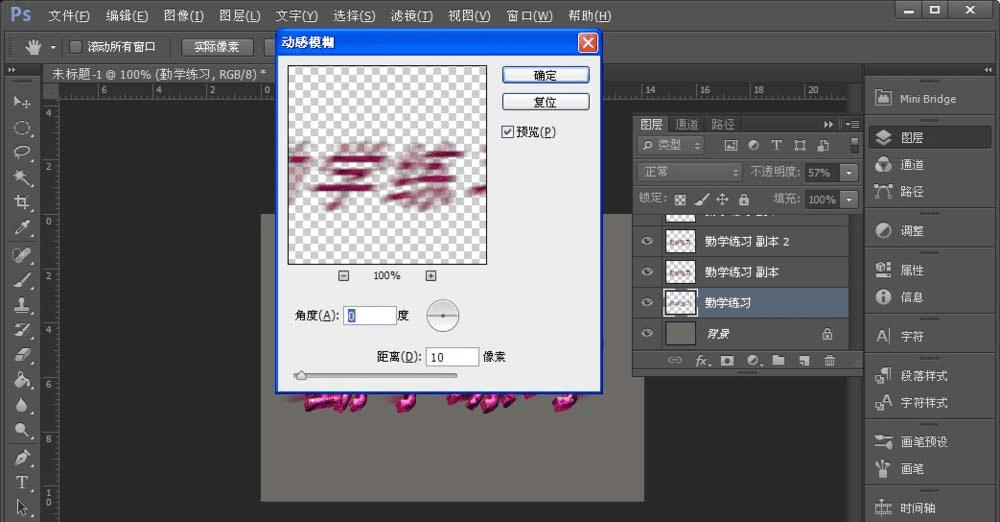
Task: Toggle the 预览(P) checkbox
Action: (508, 132)
